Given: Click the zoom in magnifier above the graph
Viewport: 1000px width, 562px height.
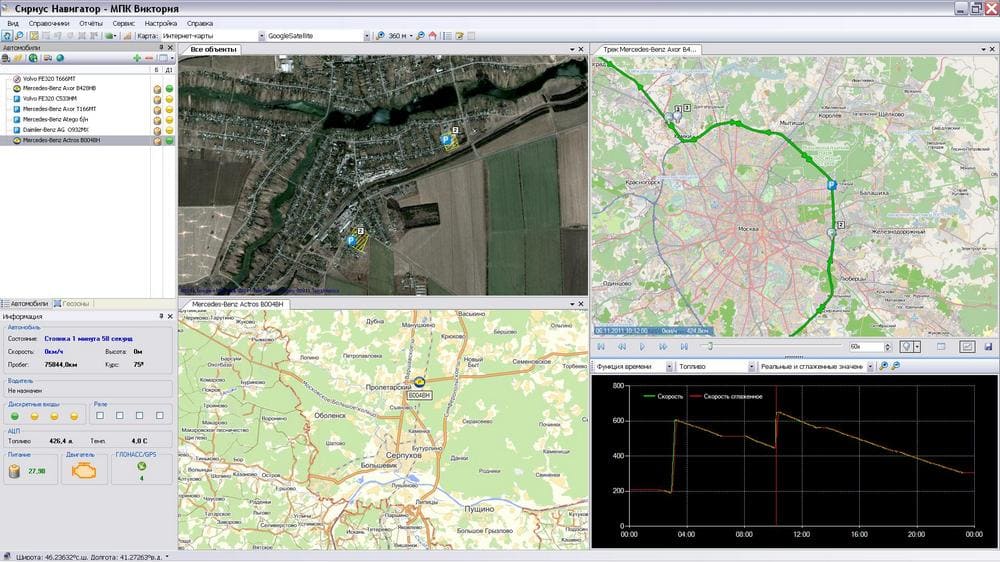Looking at the screenshot, I should click(884, 367).
